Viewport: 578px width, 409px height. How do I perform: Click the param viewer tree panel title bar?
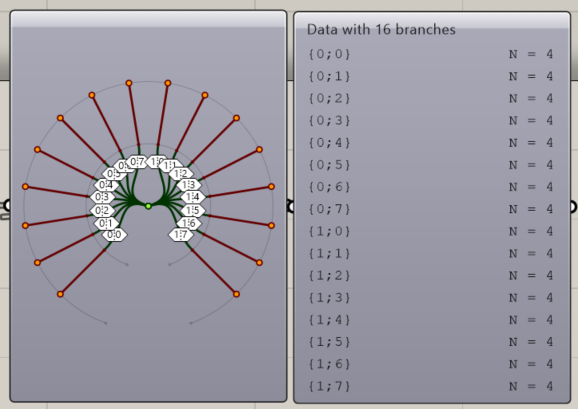(148, 19)
